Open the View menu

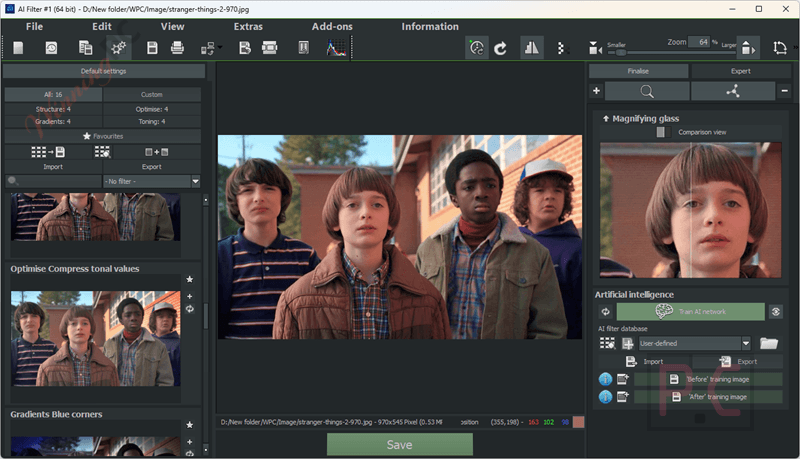coord(172,27)
